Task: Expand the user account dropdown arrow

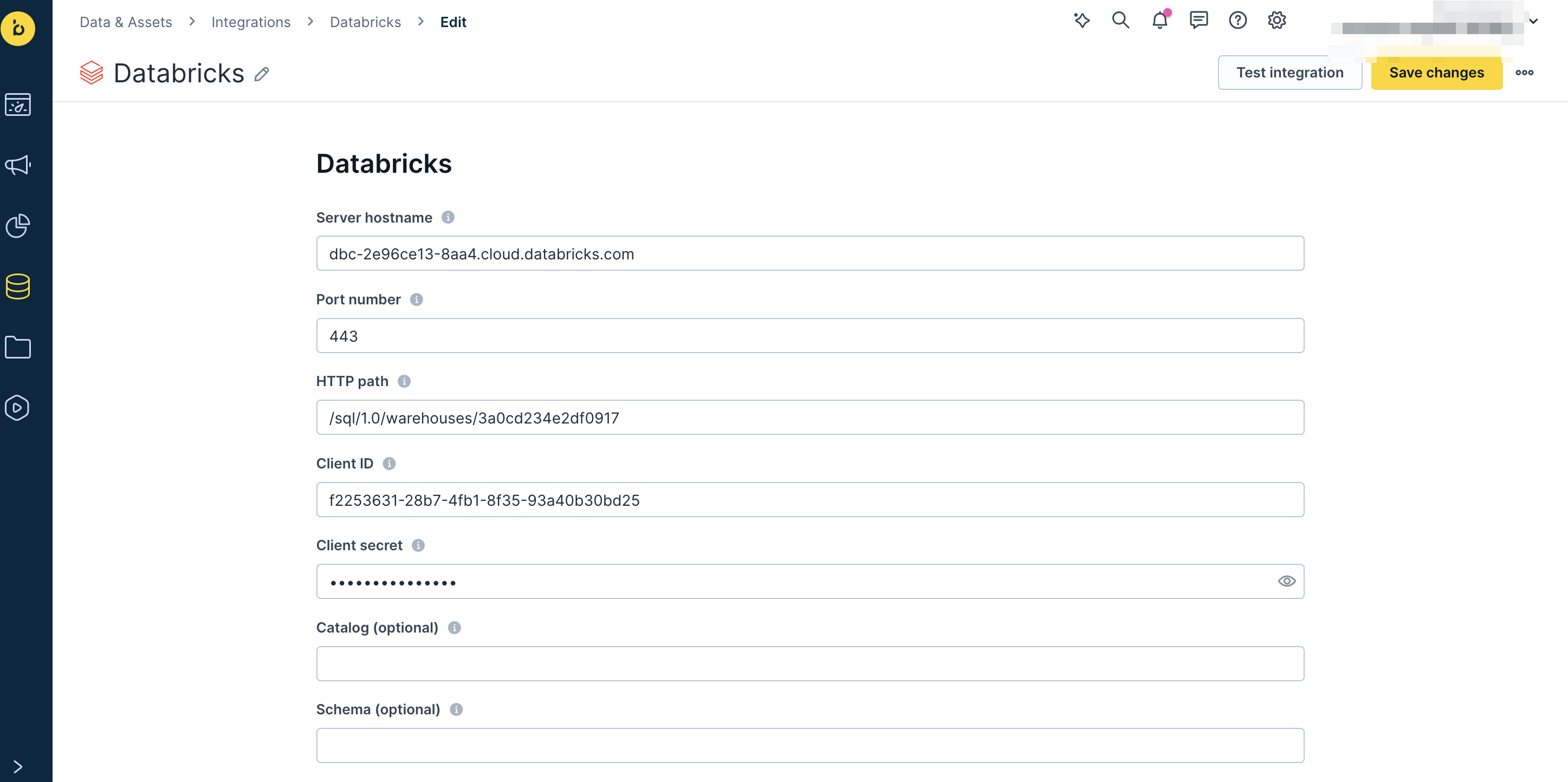Action: pyautogui.click(x=1533, y=21)
